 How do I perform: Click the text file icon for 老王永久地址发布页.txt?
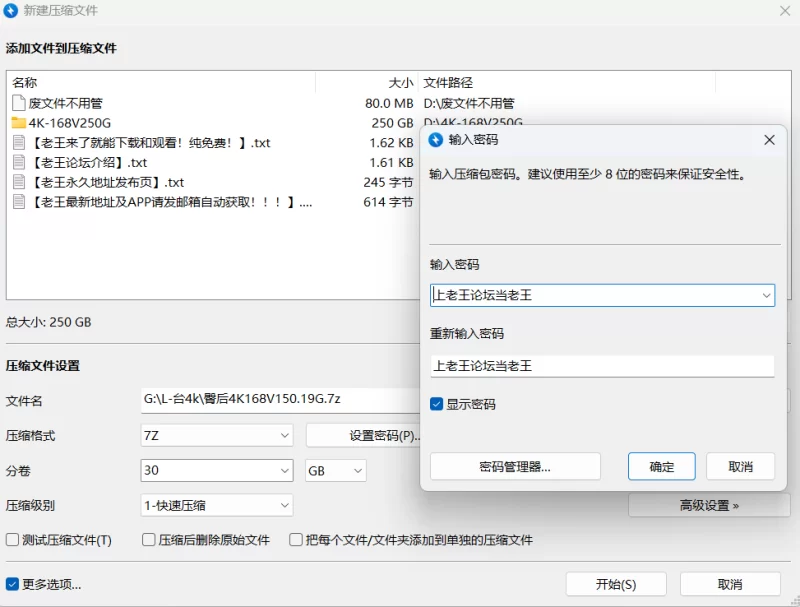click(x=19, y=182)
